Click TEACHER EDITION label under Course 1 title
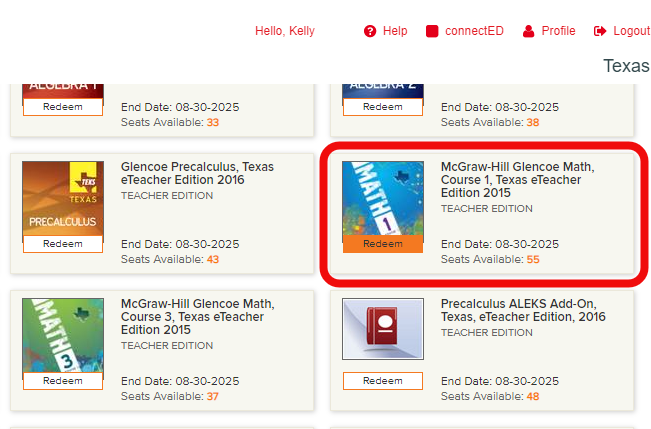651x429 pixels. tap(487, 208)
